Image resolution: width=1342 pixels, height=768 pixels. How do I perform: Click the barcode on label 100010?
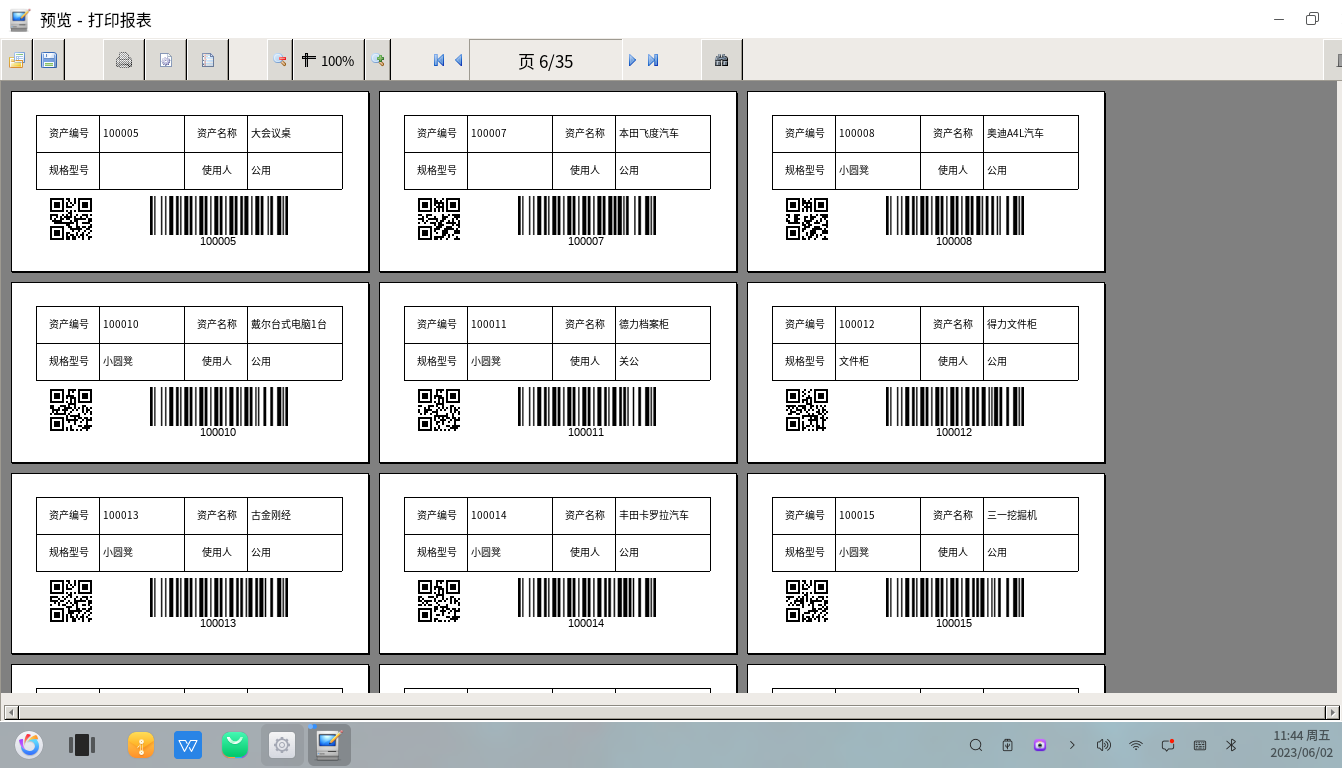tap(219, 406)
